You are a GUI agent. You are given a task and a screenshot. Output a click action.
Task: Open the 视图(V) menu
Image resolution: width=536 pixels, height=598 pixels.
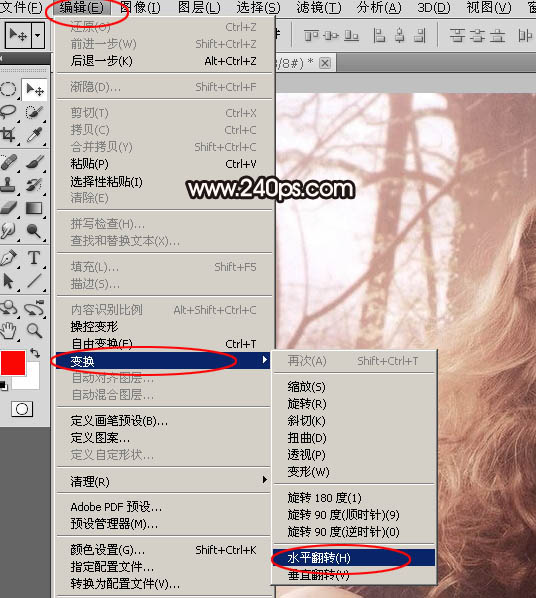pos(489,8)
